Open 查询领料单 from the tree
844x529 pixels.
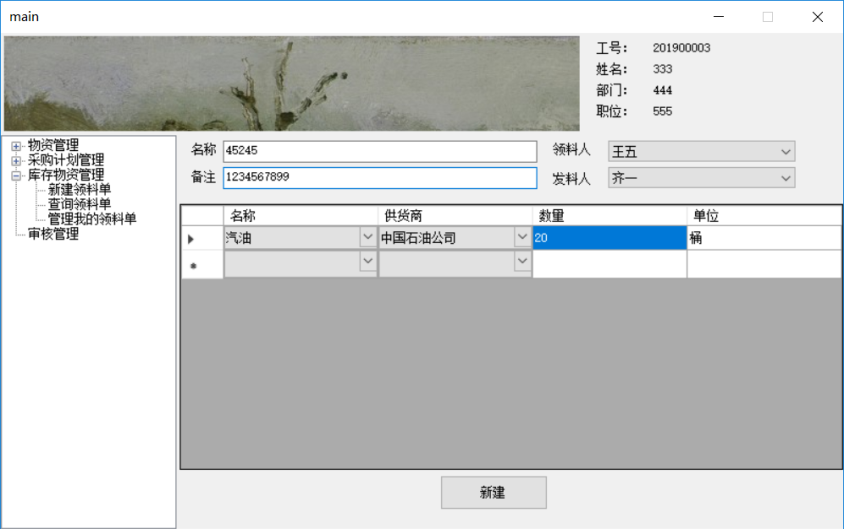79,204
